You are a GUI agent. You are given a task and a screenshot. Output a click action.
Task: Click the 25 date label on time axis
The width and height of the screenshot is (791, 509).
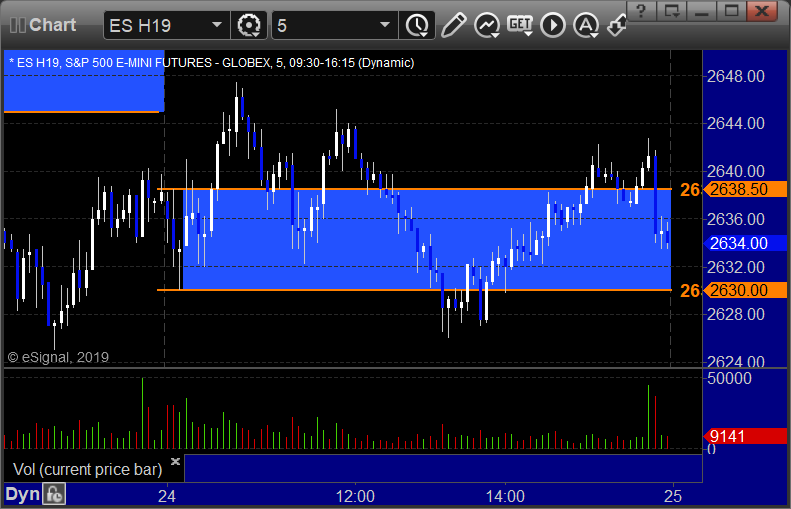click(672, 496)
